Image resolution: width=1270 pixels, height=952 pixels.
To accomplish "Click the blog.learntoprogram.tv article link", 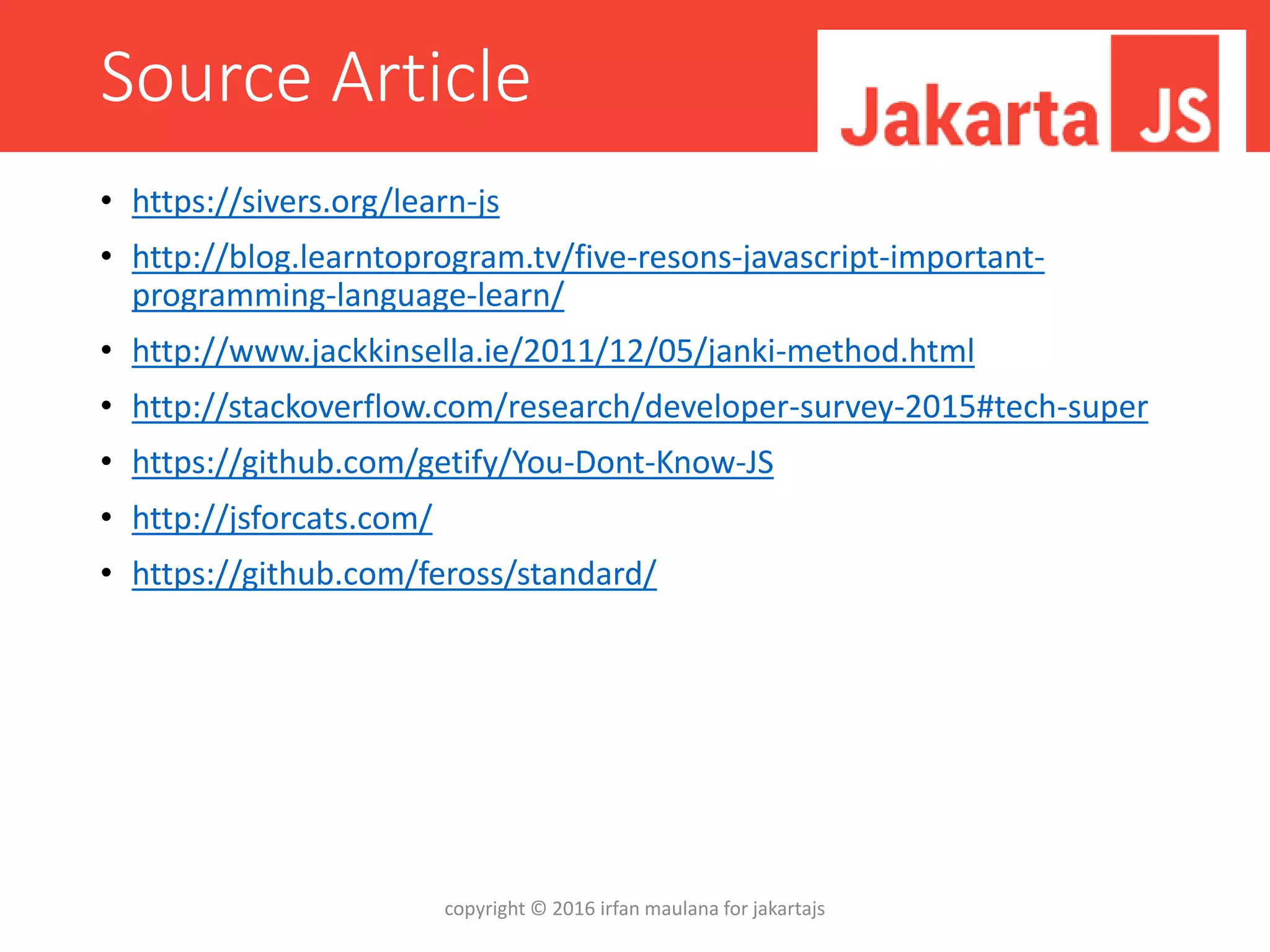I will coord(587,257).
